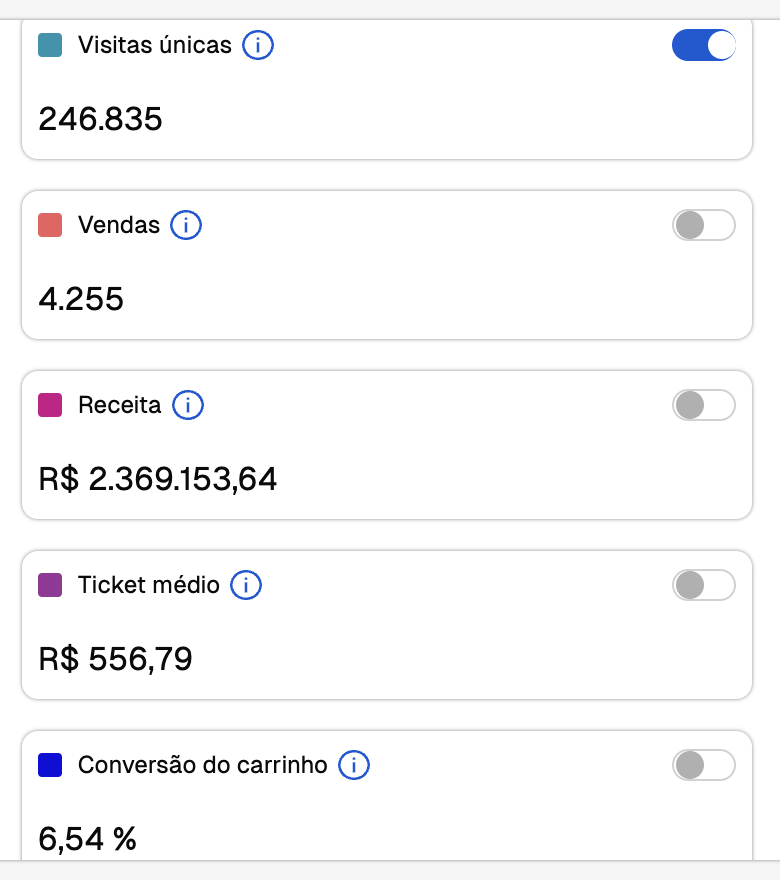Click the info icon beside Vendas
Image resolution: width=780 pixels, height=880 pixels.
pyautogui.click(x=186, y=225)
